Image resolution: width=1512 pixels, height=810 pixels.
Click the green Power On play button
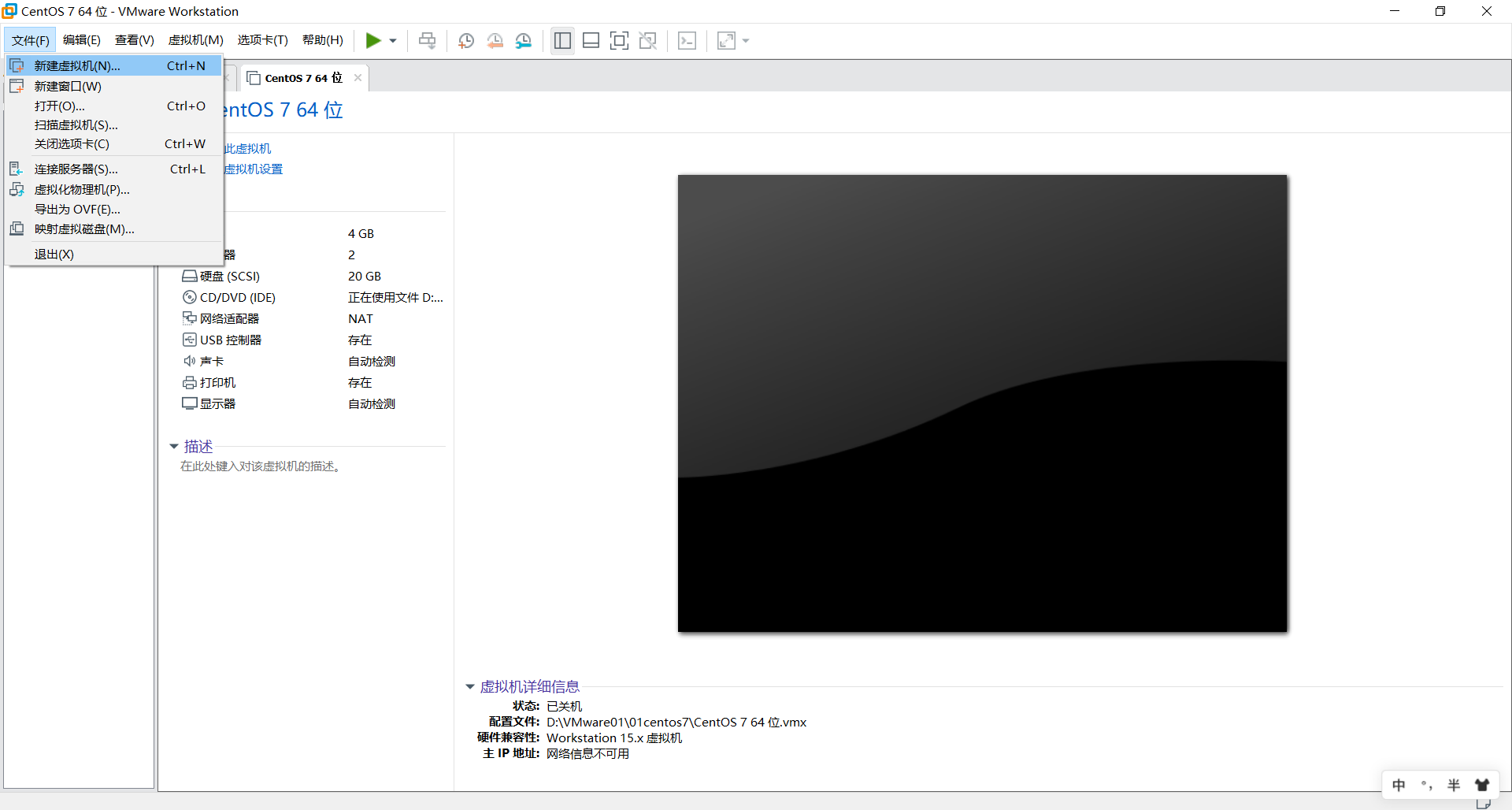(373, 40)
